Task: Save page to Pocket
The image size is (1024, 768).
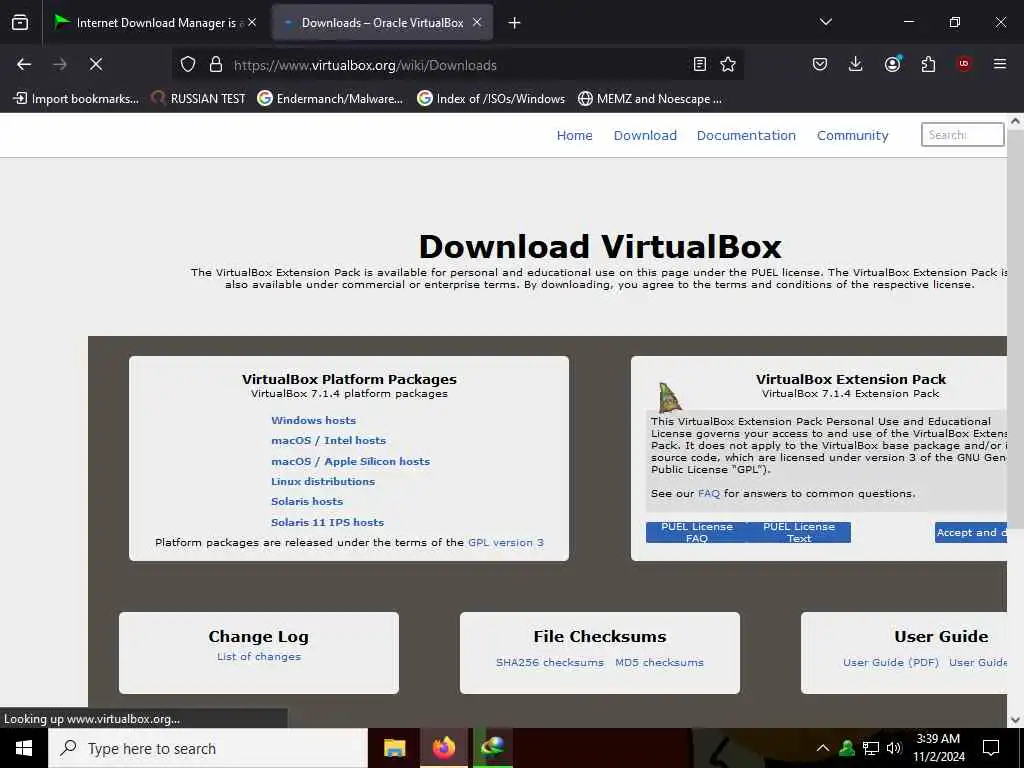Action: pyautogui.click(x=820, y=64)
